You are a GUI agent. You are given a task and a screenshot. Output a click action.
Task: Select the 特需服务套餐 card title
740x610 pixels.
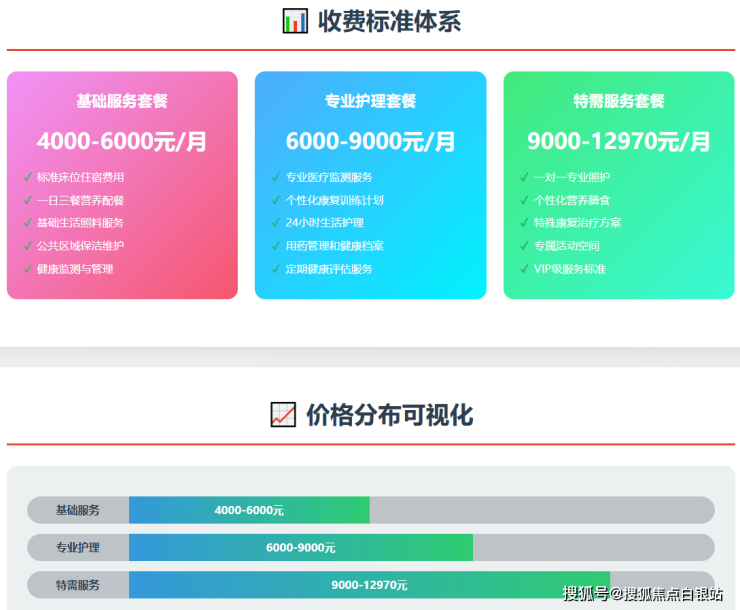[619, 101]
